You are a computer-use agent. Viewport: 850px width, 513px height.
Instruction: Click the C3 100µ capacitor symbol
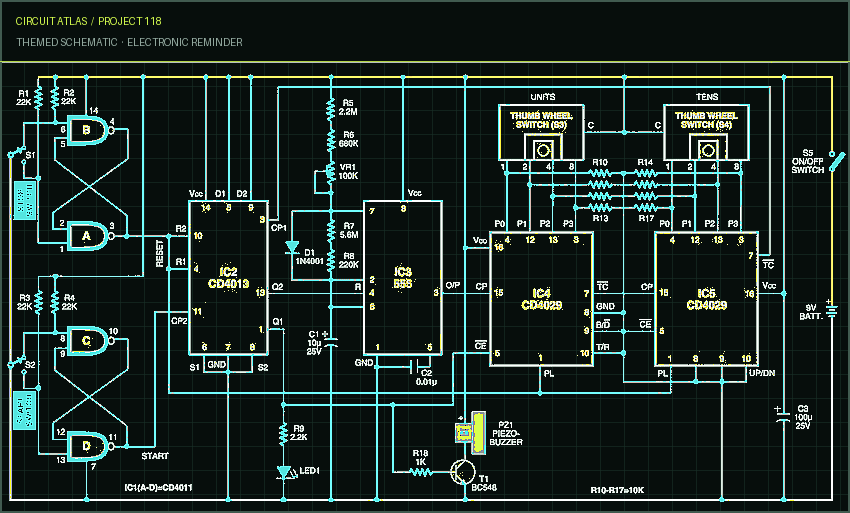tap(783, 415)
